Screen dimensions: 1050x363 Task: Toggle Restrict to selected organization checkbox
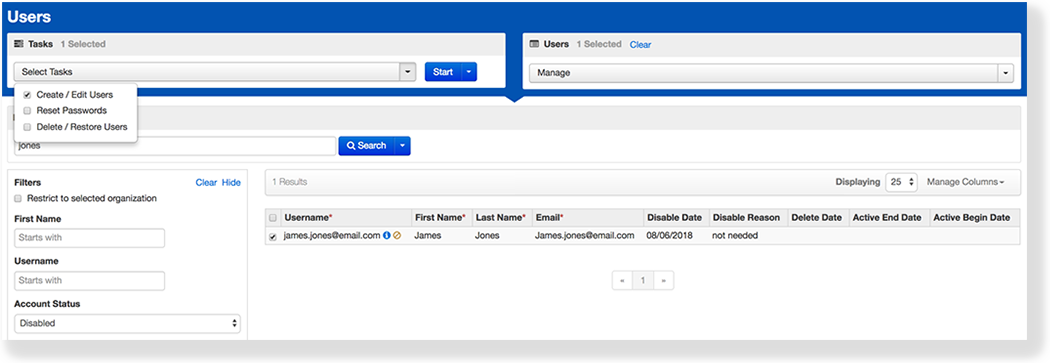click(x=18, y=199)
